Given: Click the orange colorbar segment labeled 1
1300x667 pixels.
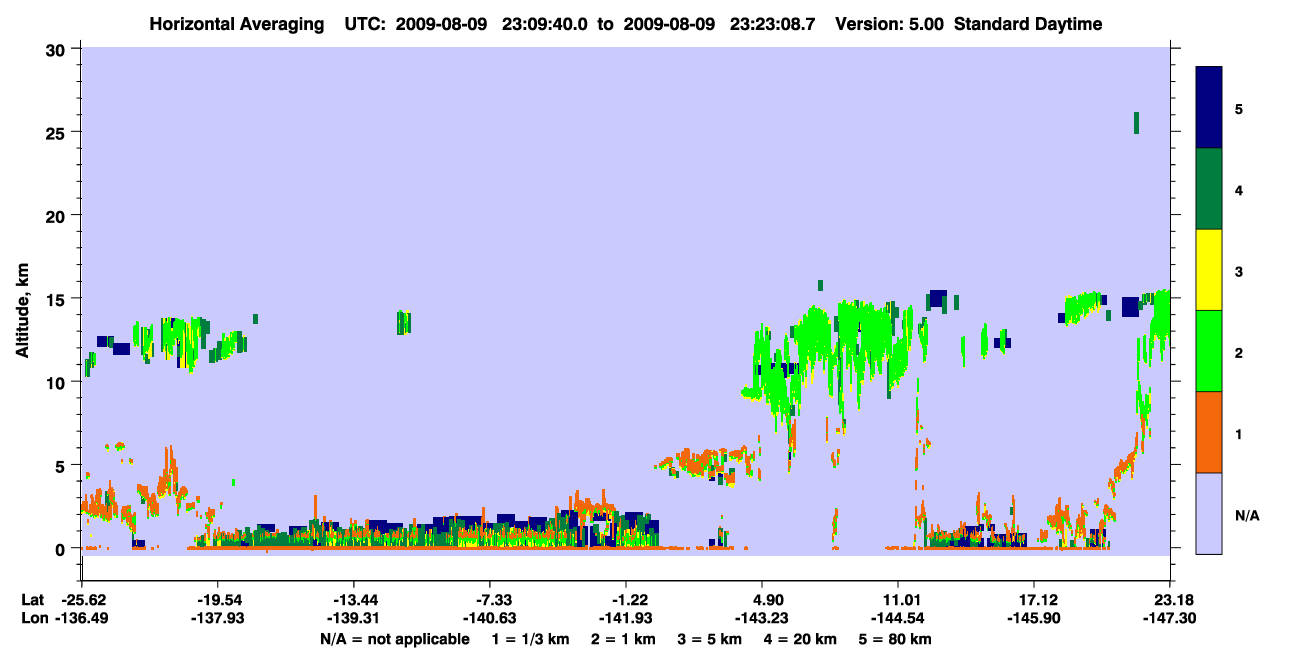Looking at the screenshot, I should 1209,432.
